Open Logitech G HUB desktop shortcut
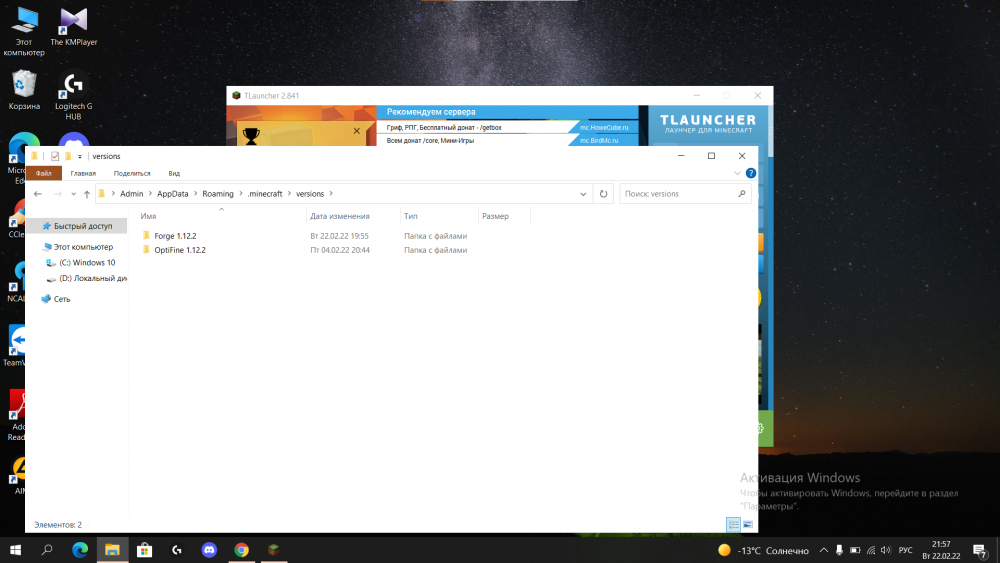1000x563 pixels. pos(73,95)
